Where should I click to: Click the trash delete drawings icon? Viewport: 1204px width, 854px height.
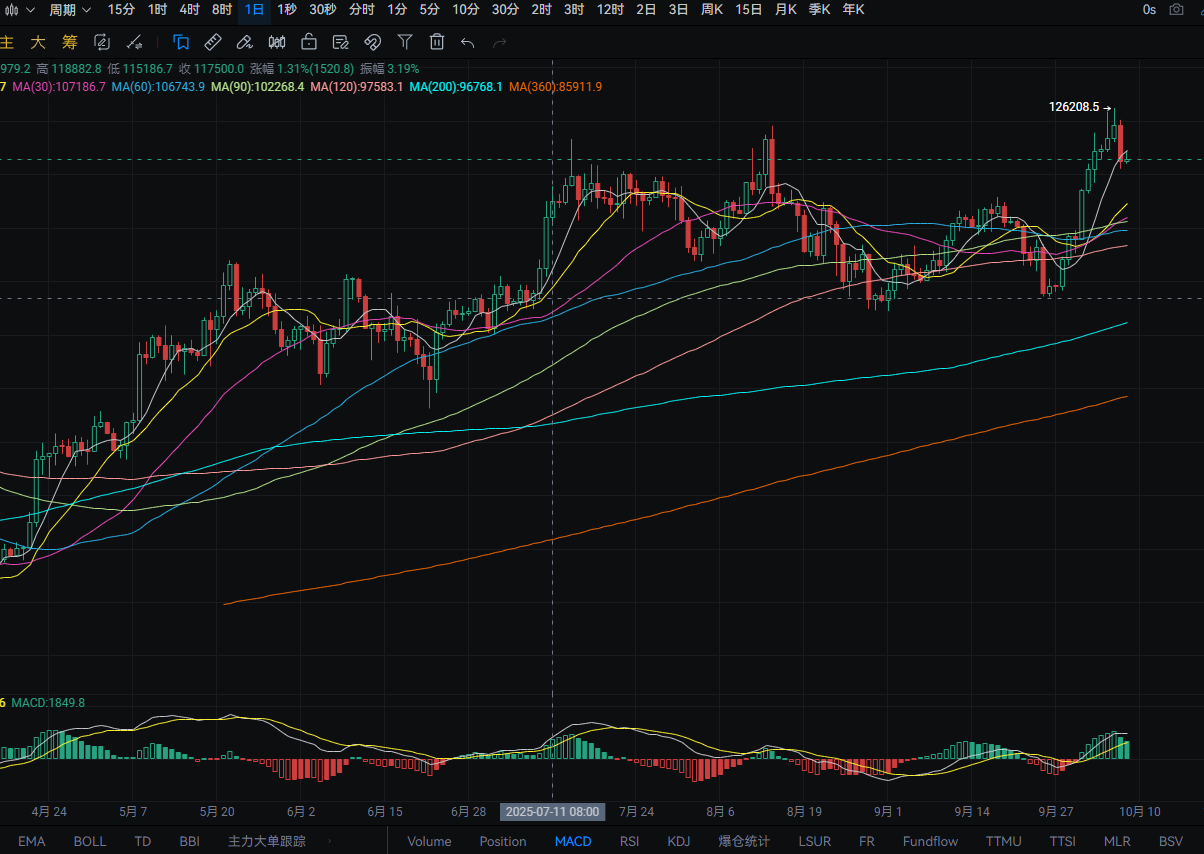click(x=437, y=42)
